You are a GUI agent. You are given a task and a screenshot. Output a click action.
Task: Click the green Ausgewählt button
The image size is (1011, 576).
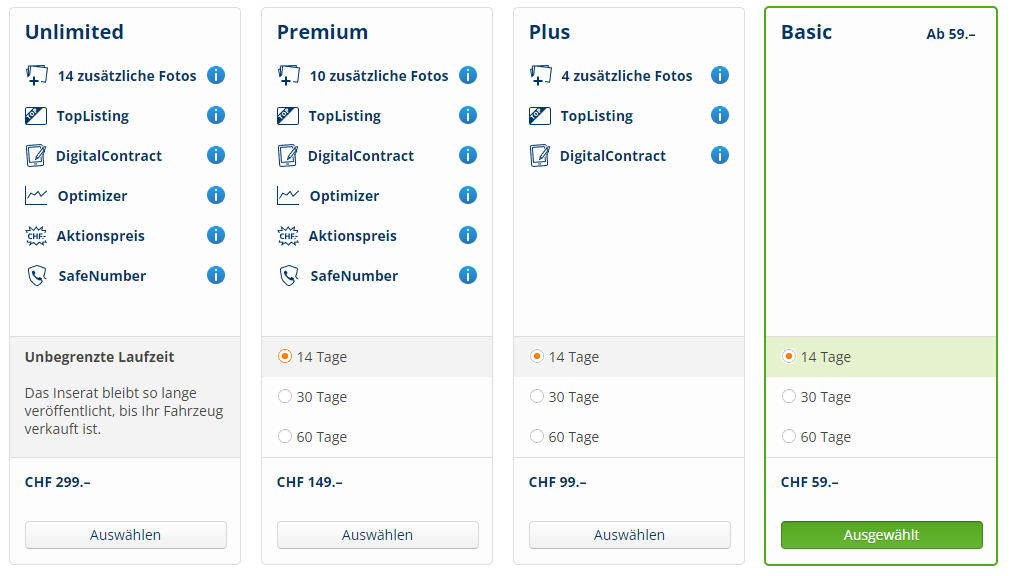(x=881, y=535)
